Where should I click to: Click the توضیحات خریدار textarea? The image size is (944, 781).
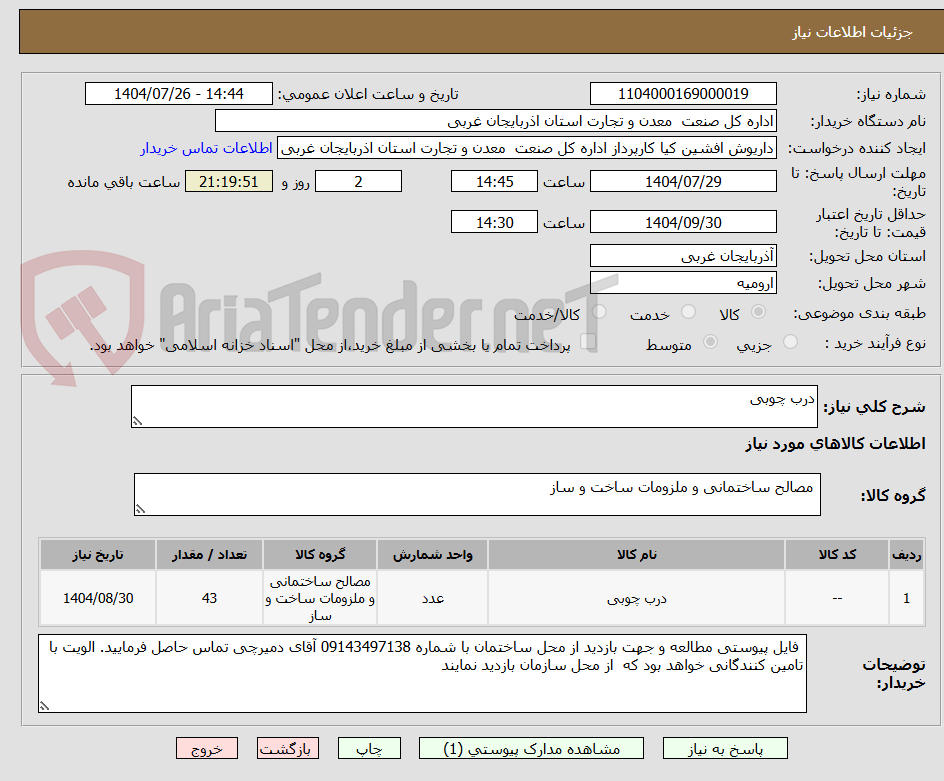[423, 673]
